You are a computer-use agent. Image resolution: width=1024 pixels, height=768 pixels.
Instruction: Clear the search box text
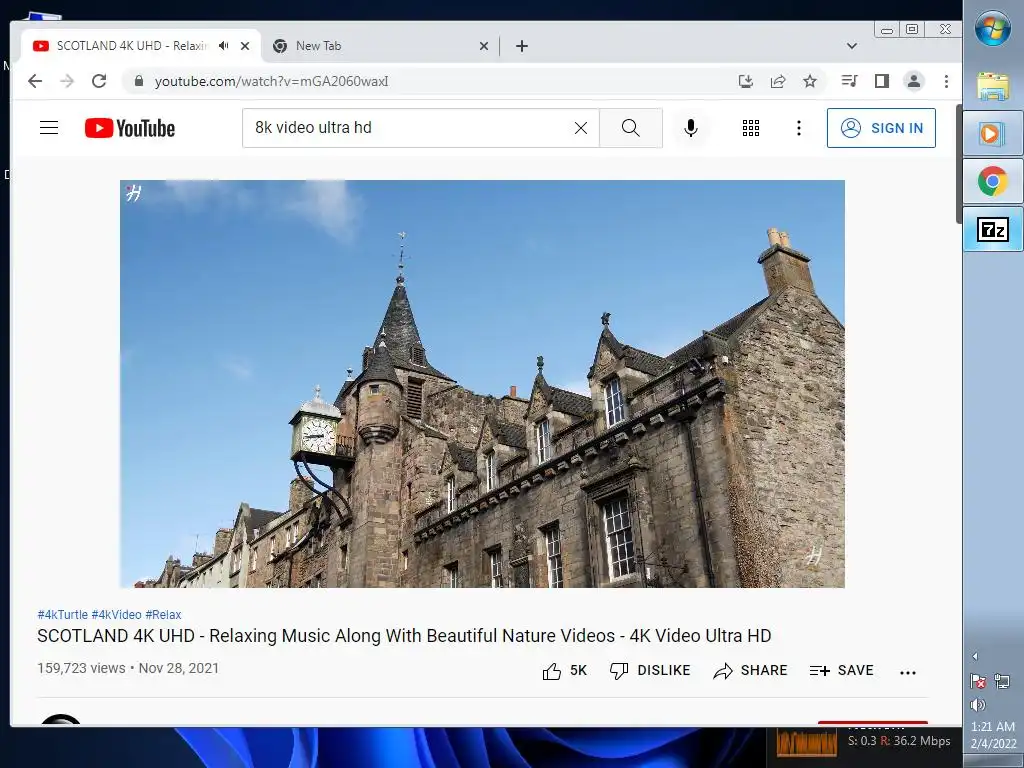click(x=581, y=128)
